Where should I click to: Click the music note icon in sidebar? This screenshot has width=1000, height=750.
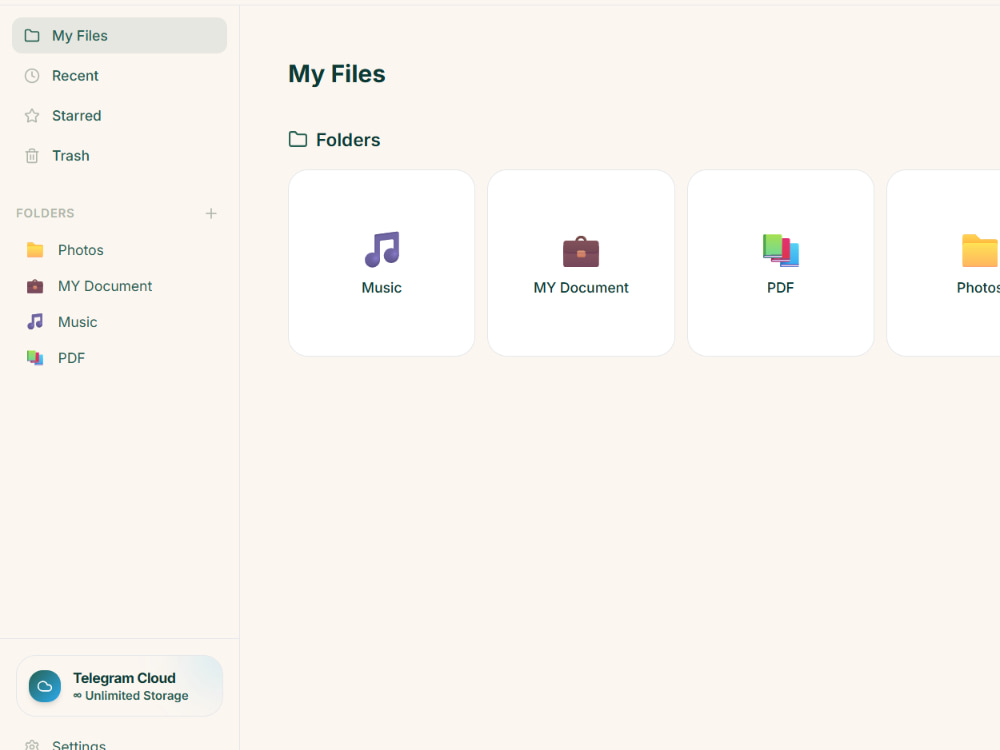click(35, 321)
